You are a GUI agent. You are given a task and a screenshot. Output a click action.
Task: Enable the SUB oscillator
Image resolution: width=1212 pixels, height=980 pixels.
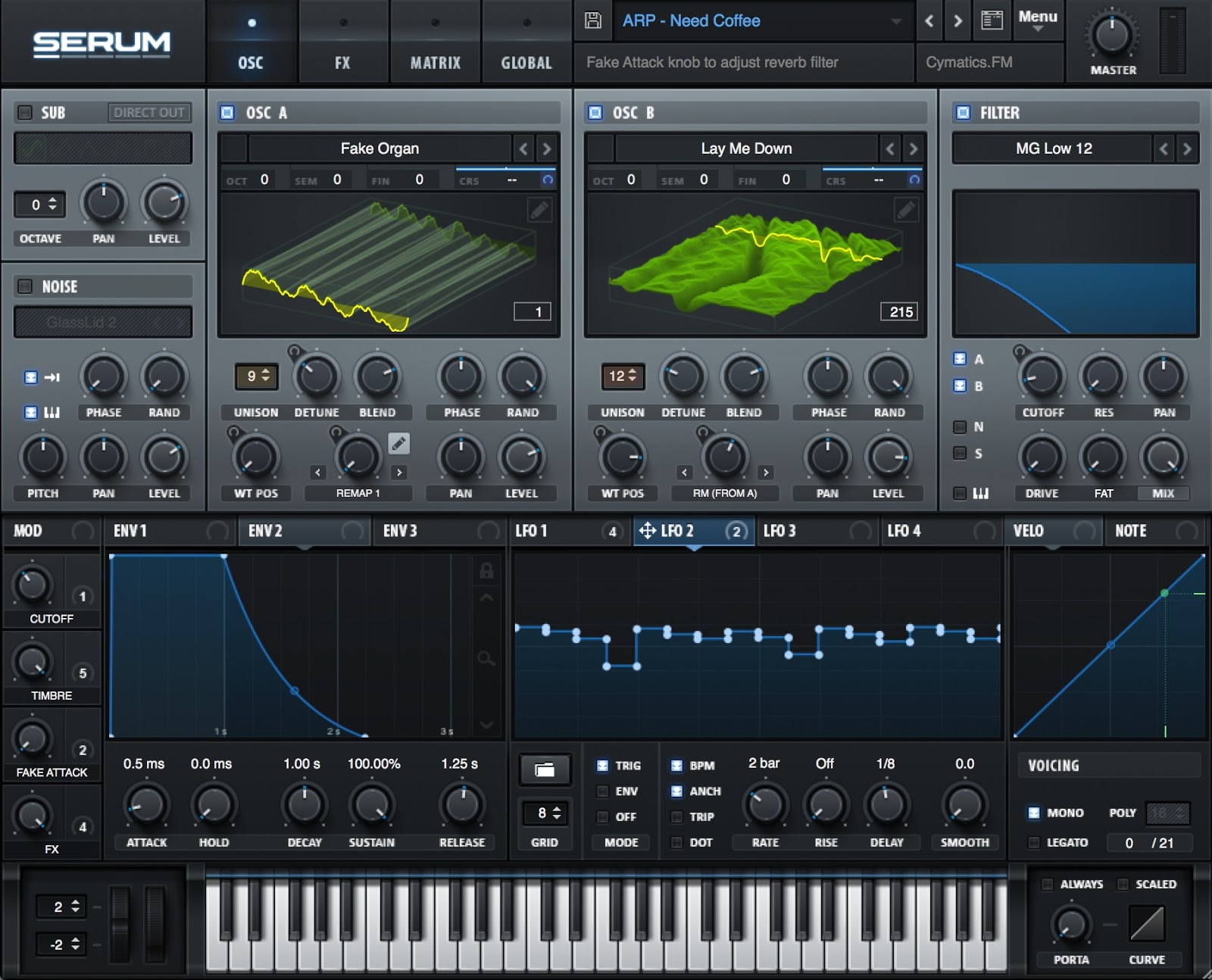(24, 112)
